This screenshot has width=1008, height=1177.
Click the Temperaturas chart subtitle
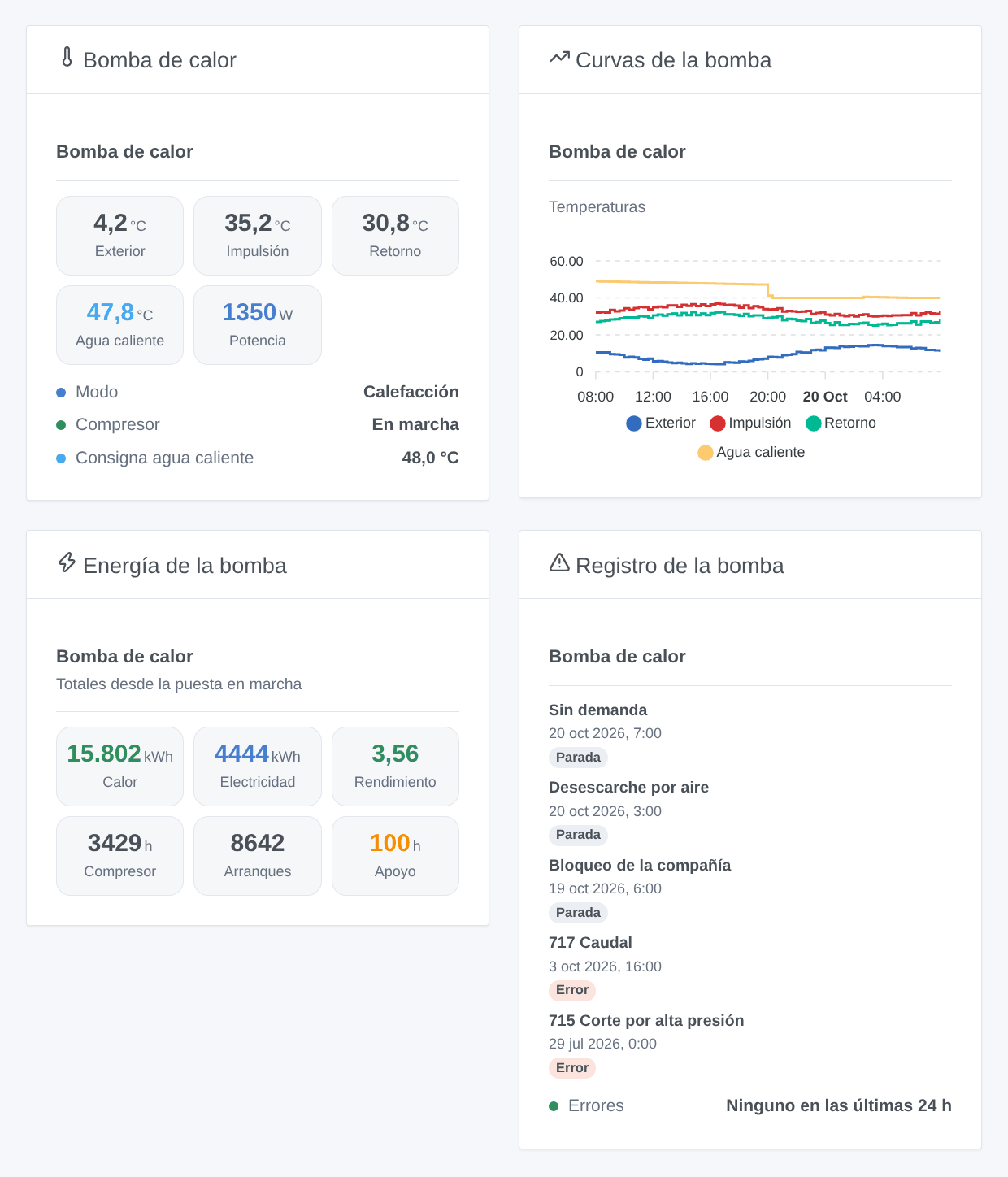click(x=597, y=207)
